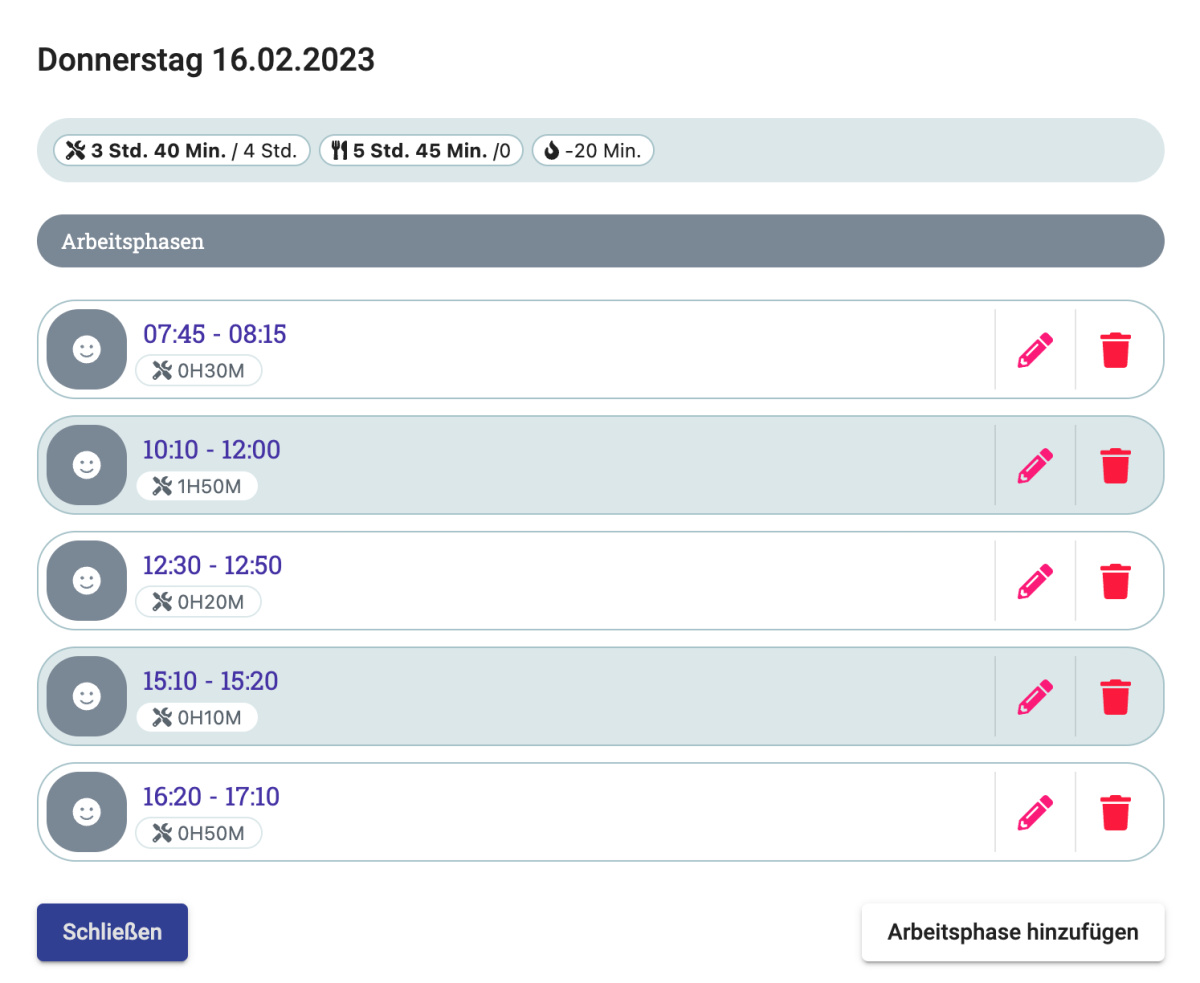Viewport: 1200px width, 983px height.
Task: Click the 0H50M duration badge
Action: pyautogui.click(x=199, y=833)
